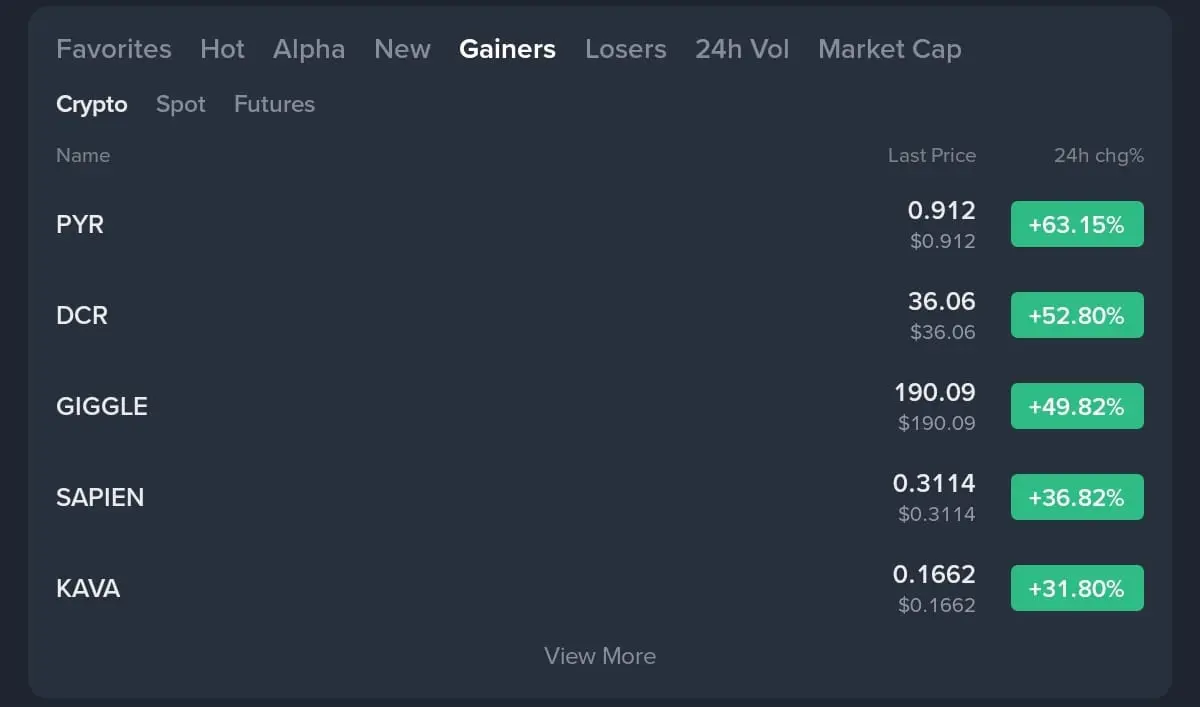Choose the Crypto sub-tab
This screenshot has height=707, width=1200.
coord(92,104)
